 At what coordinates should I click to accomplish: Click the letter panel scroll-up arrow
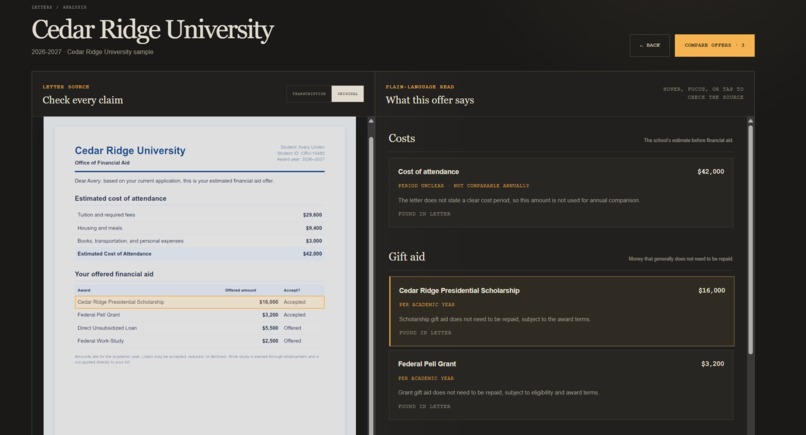click(371, 121)
